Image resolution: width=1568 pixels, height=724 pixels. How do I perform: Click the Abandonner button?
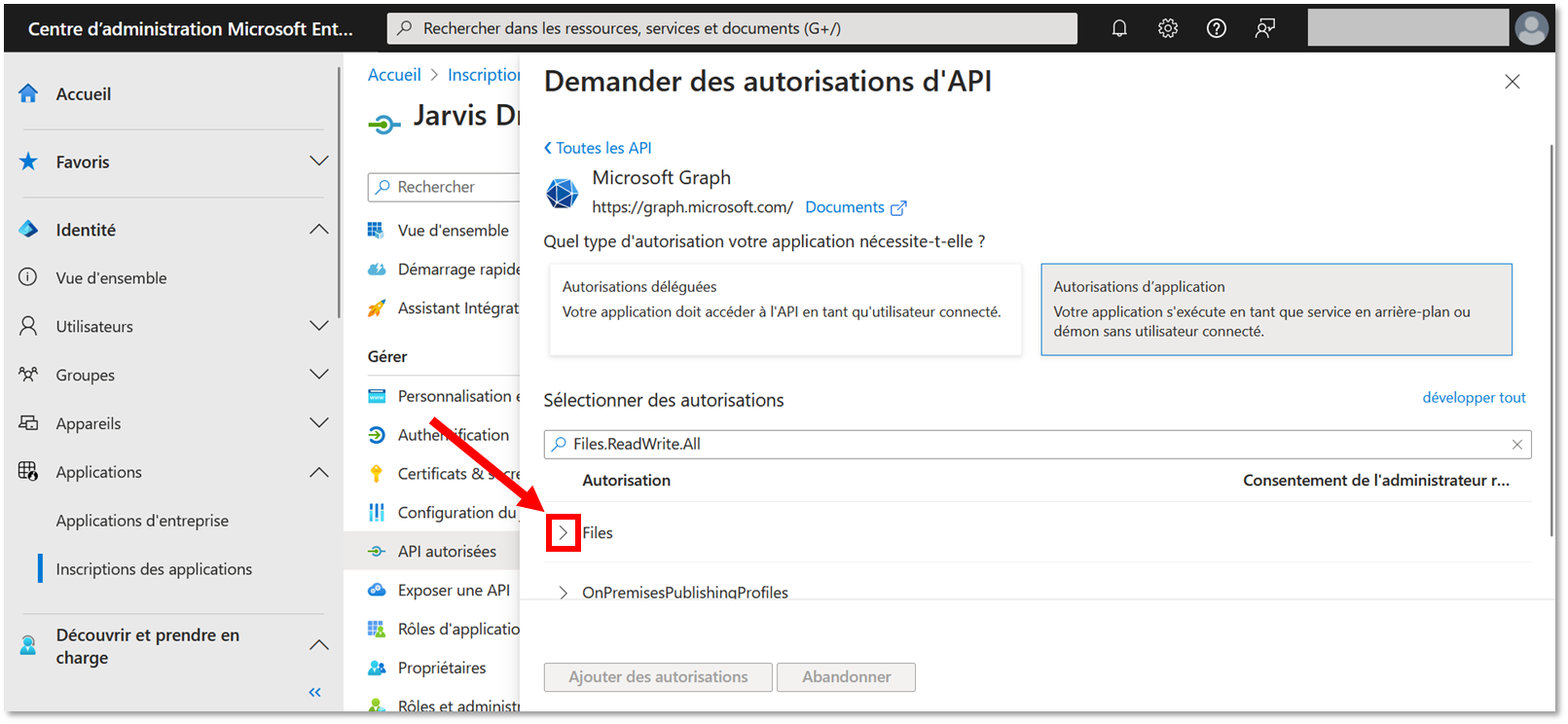coord(846,677)
